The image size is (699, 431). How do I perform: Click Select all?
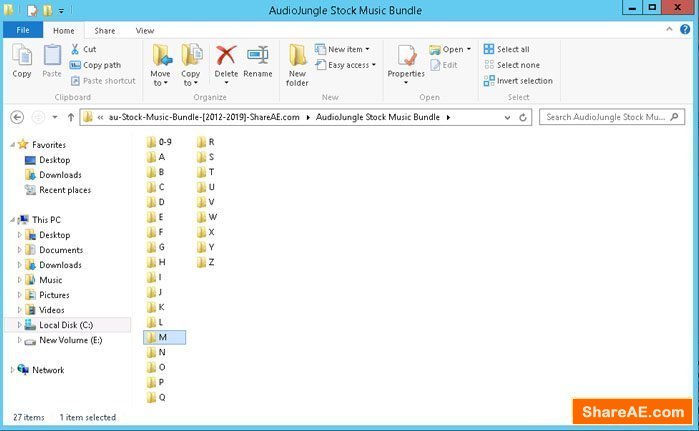[x=507, y=49]
